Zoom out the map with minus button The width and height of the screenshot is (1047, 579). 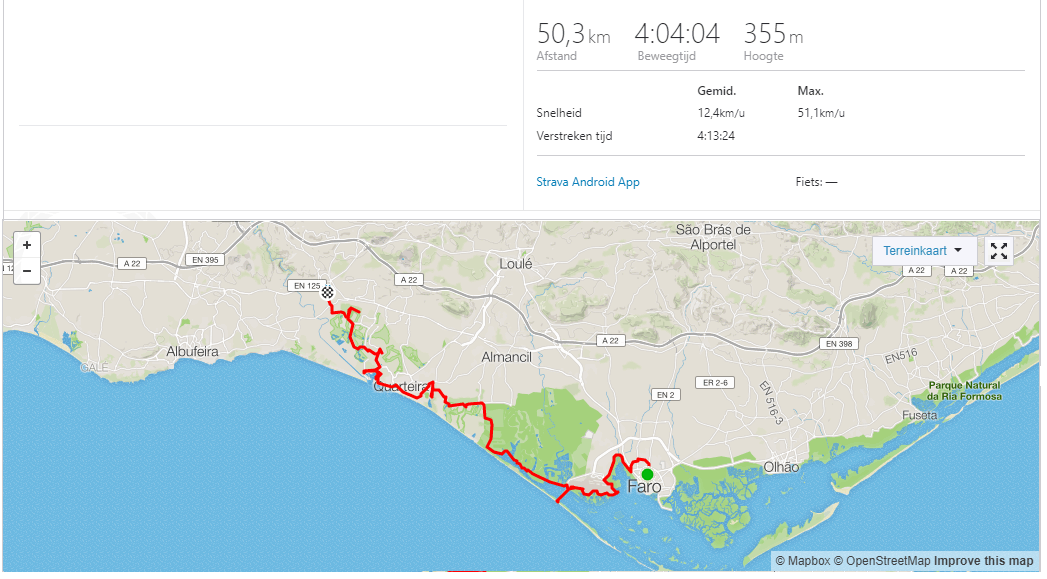pyautogui.click(x=27, y=271)
